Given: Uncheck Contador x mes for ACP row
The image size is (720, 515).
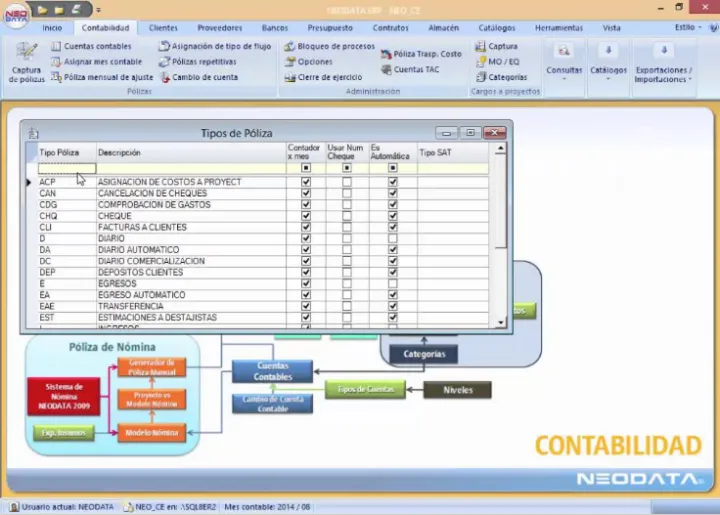Looking at the screenshot, I should click(x=306, y=183).
